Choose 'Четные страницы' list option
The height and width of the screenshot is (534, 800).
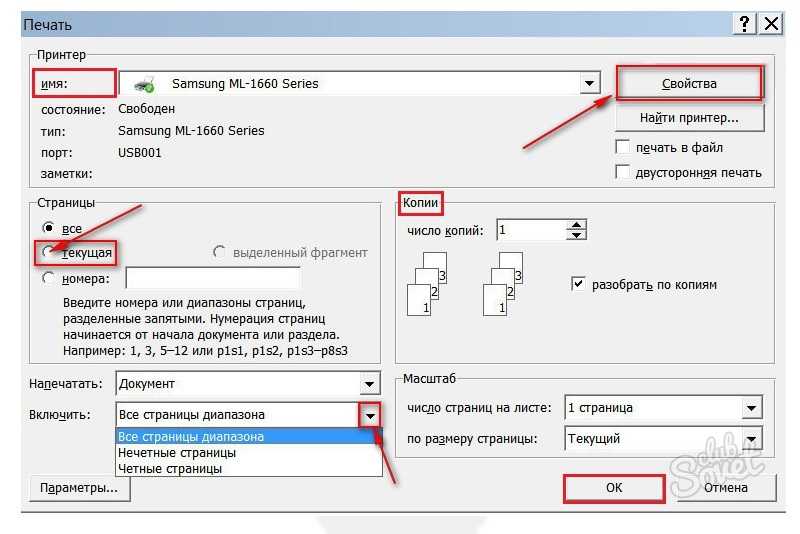[x=248, y=468]
